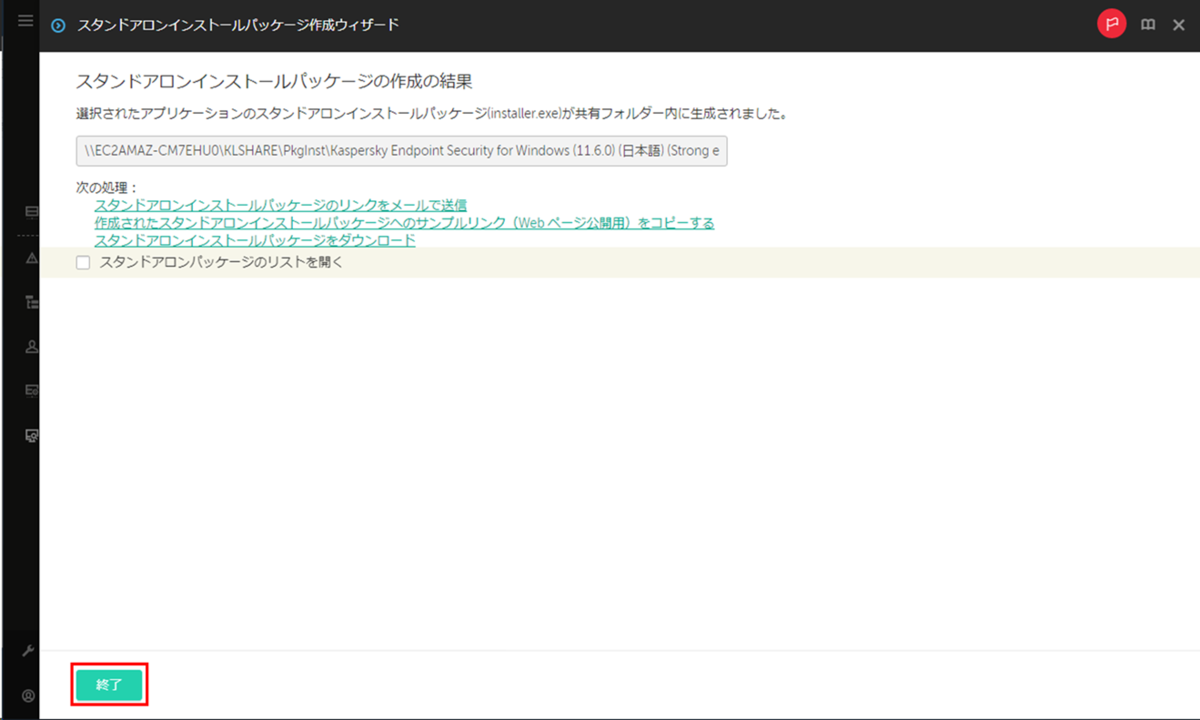1200x720 pixels.
Task: Open the operations panel icon in the sidebar
Action: click(30, 390)
